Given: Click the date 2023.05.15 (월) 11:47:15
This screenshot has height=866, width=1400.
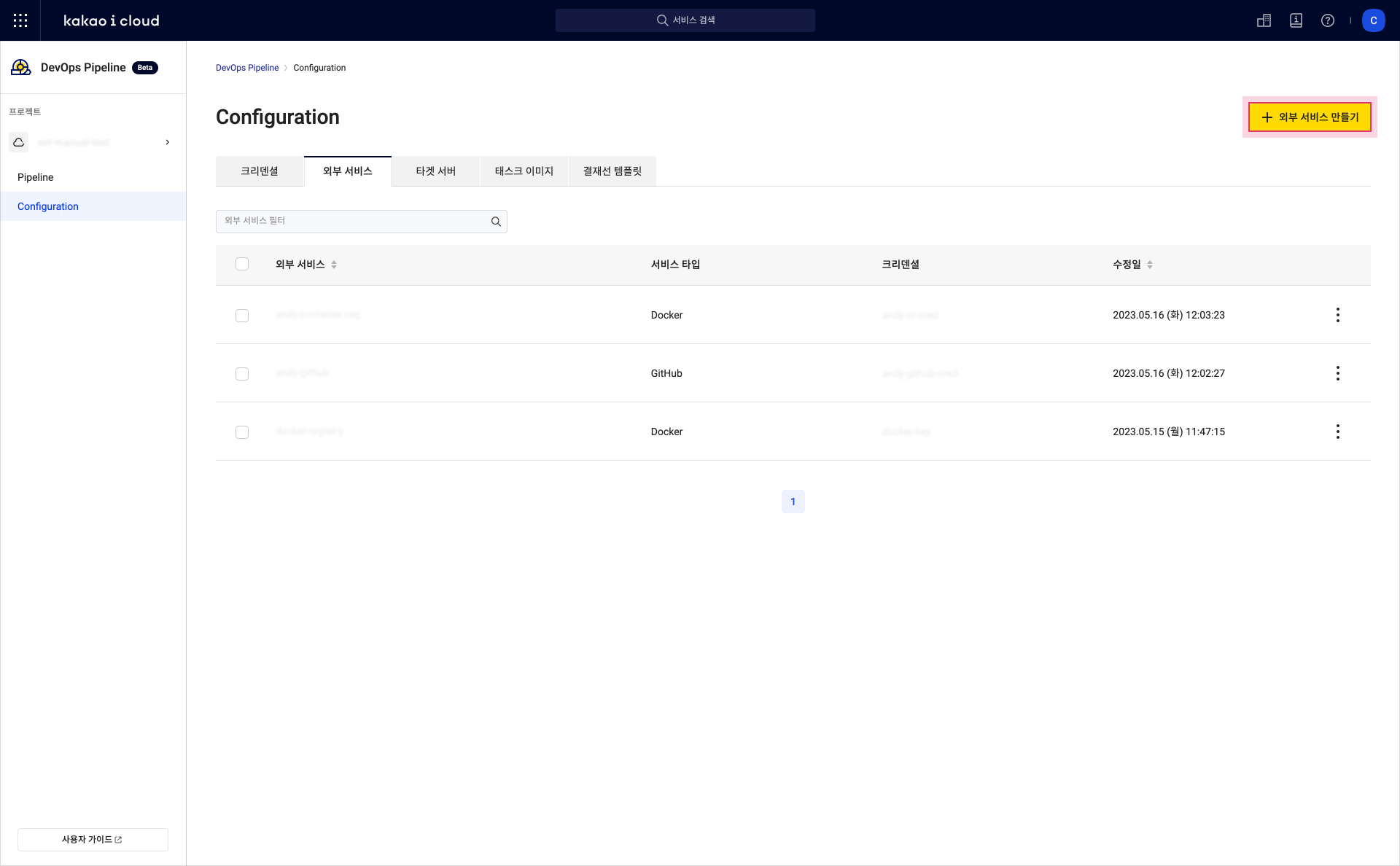Looking at the screenshot, I should 1169,432.
